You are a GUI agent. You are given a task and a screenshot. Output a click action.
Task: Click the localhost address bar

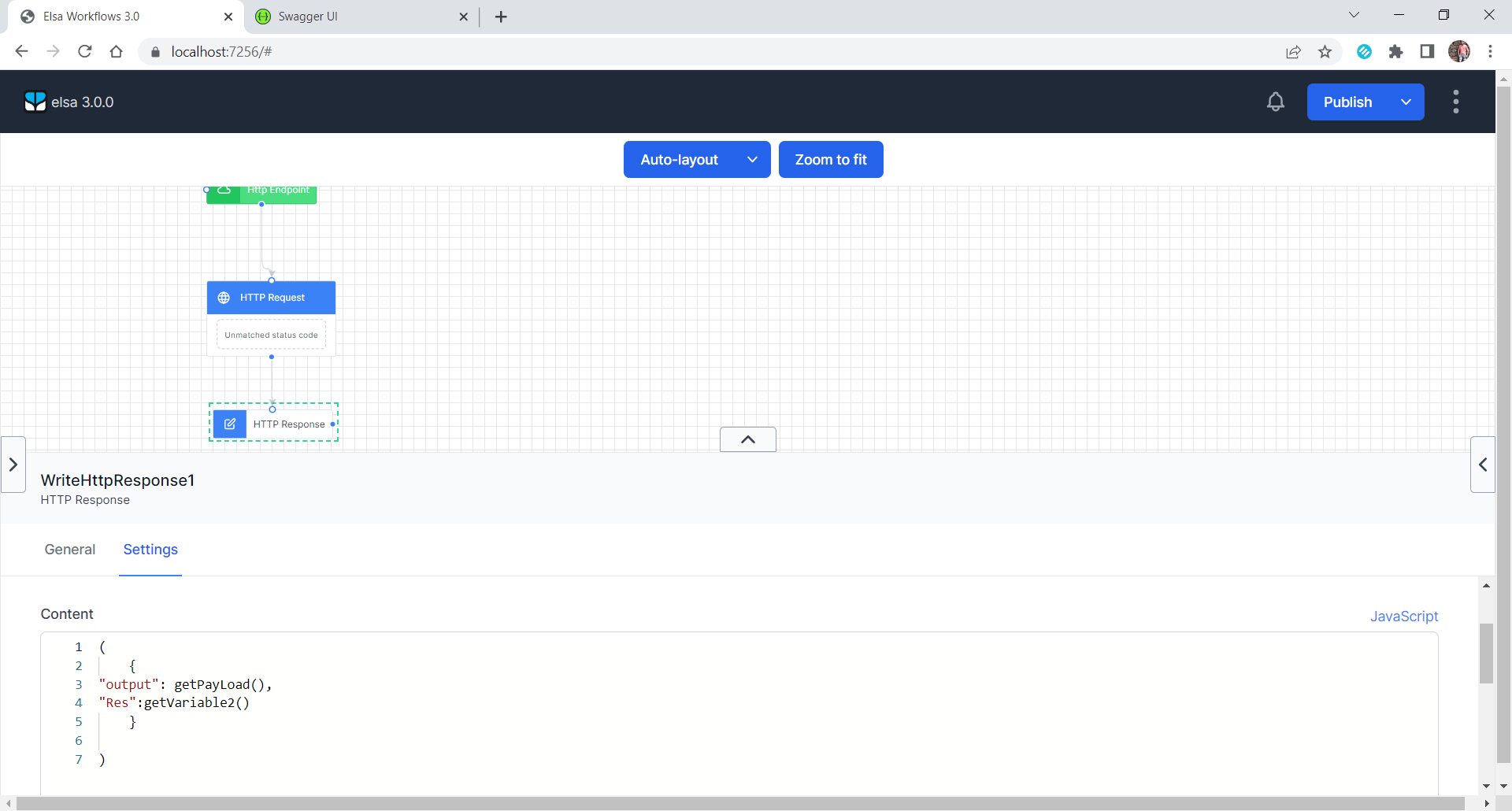pos(709,51)
